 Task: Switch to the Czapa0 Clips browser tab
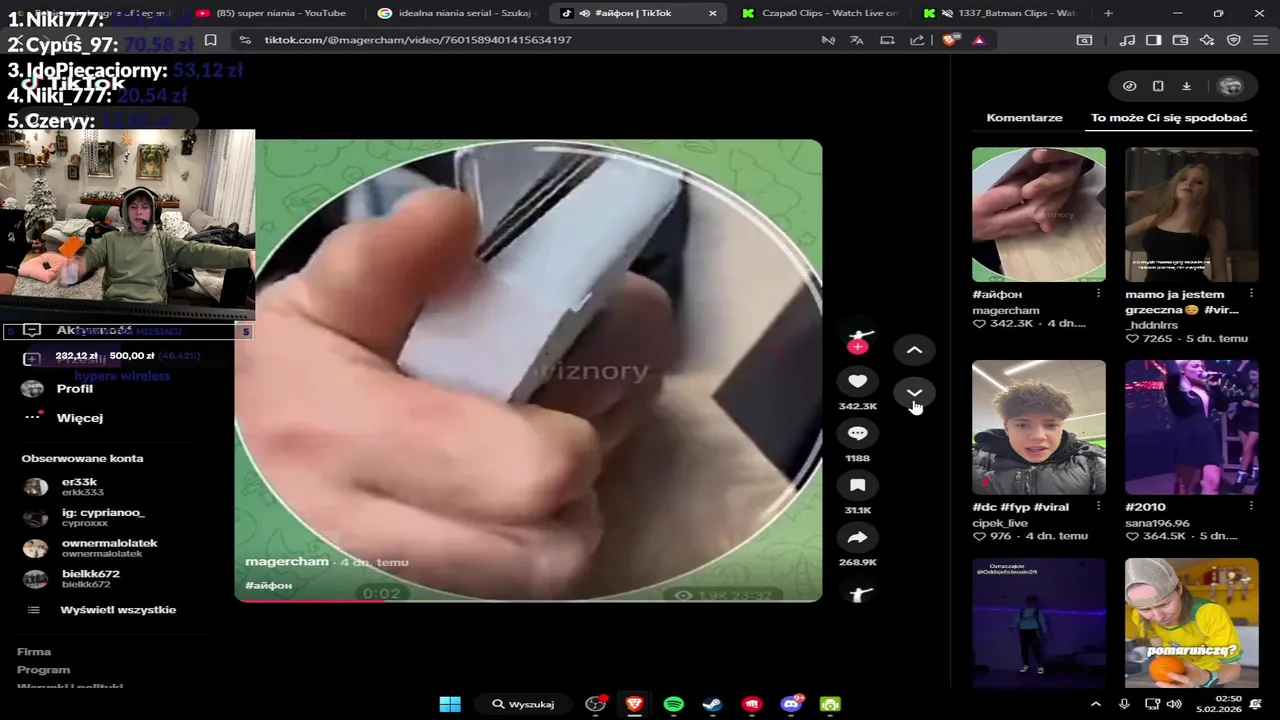pos(820,13)
